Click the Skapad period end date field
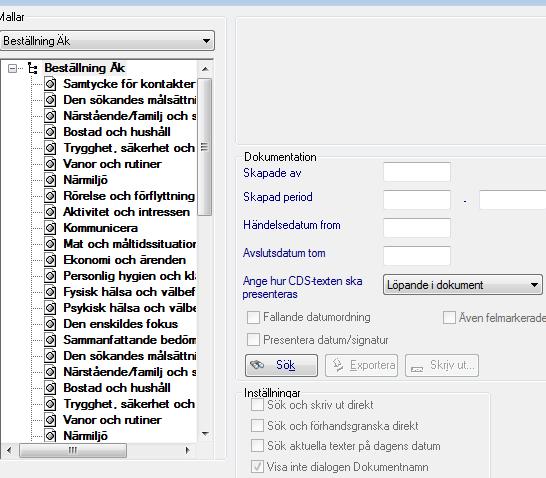Screen dimensions: 546x478 coord(513,200)
